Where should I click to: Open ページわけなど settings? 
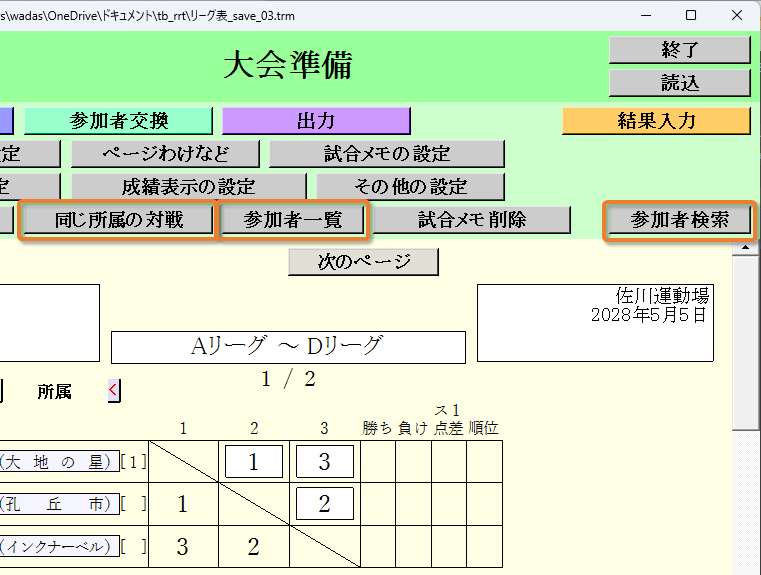point(165,154)
